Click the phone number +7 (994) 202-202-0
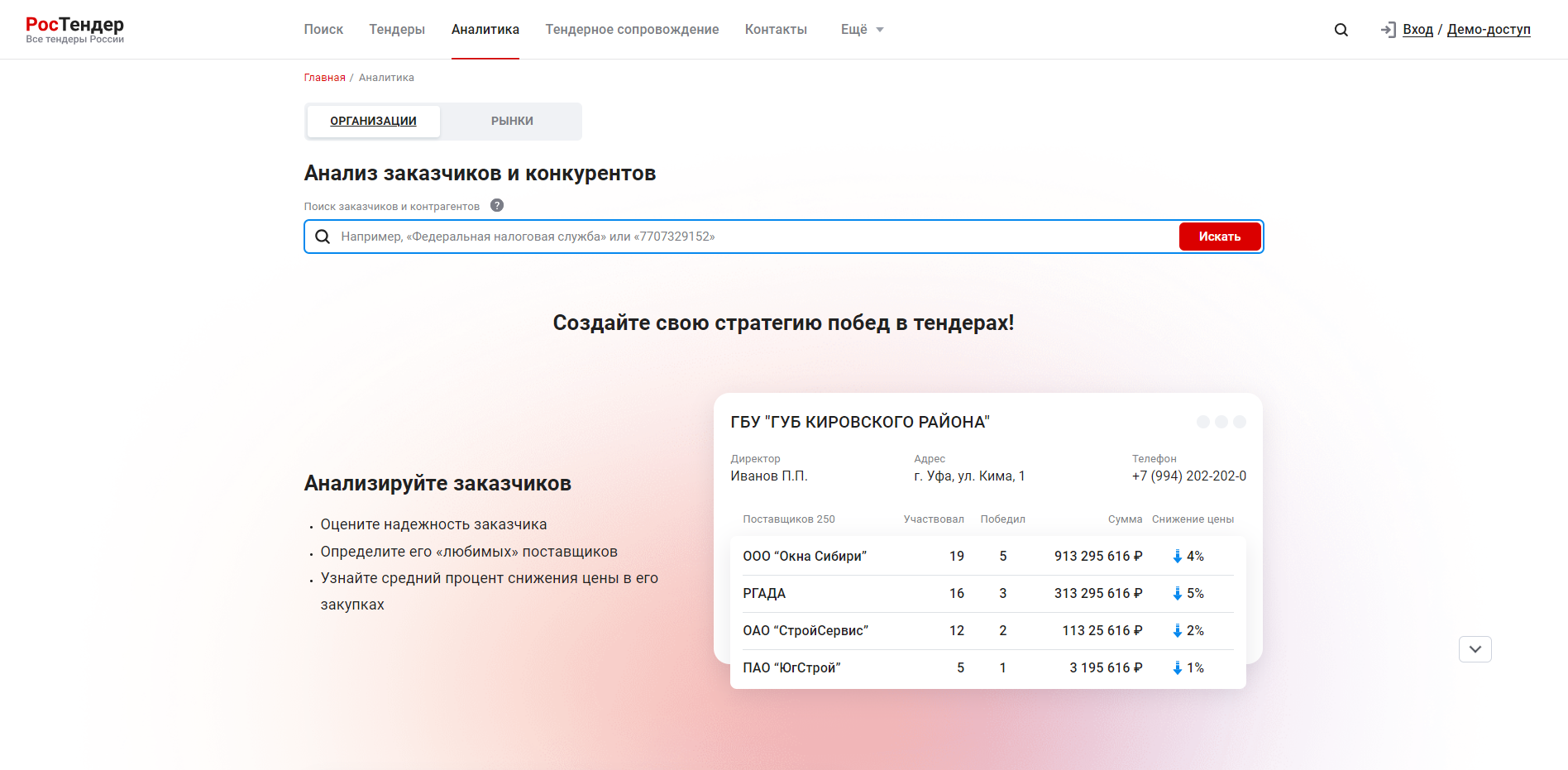The height and width of the screenshot is (770, 1568). point(1189,476)
